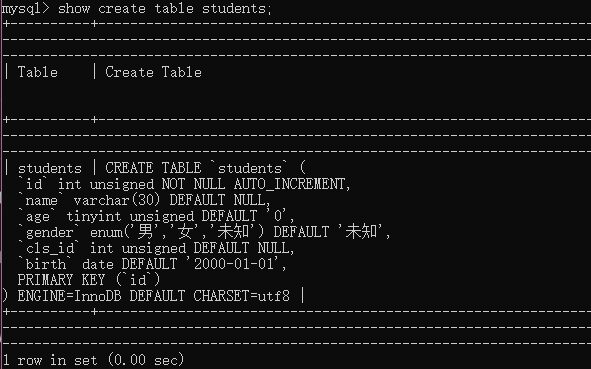
Task: Click the 'Table' column header
Action: pos(38,72)
